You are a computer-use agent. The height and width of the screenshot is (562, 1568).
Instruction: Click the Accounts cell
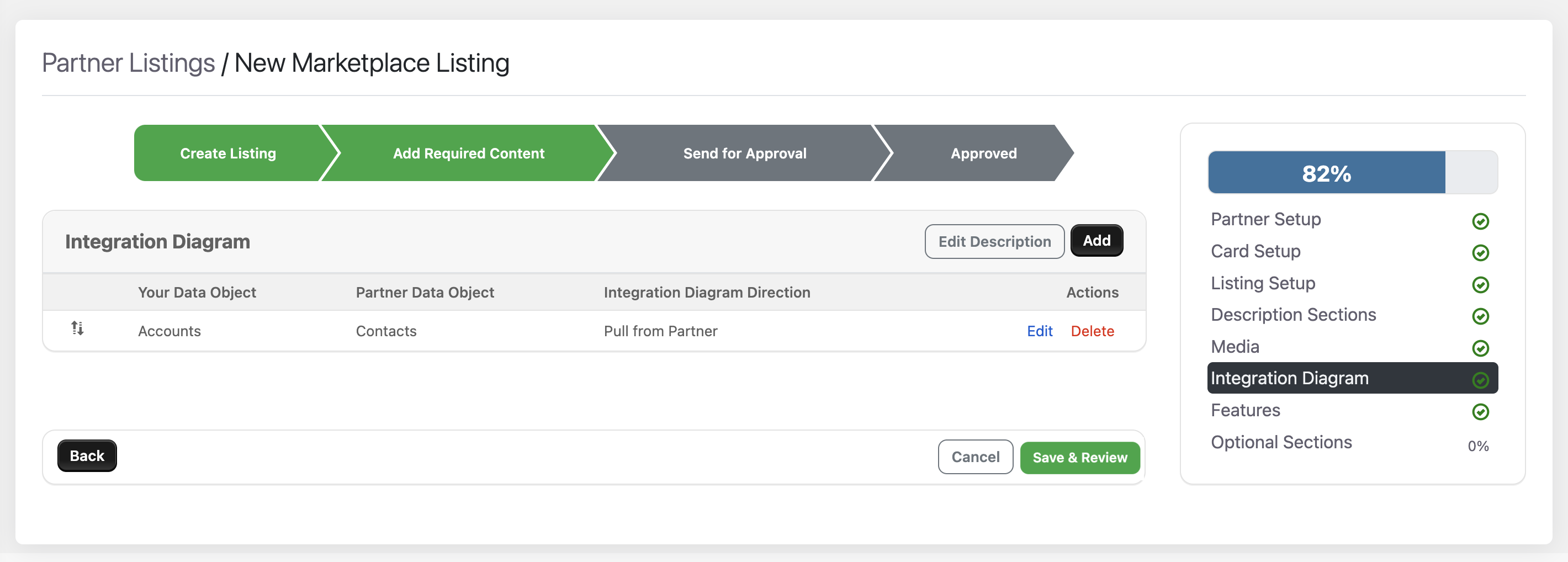pyautogui.click(x=169, y=331)
